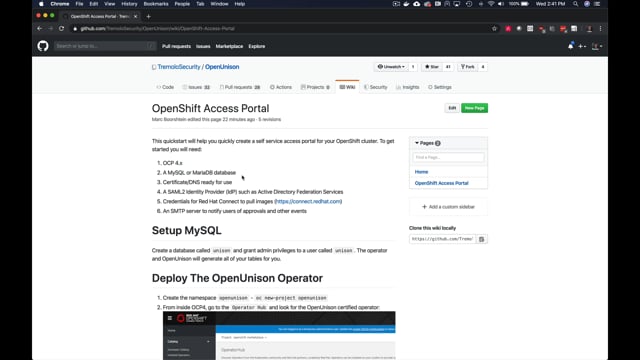The height and width of the screenshot is (360, 640).
Task: Click the GitHub search field
Action: [105, 46]
